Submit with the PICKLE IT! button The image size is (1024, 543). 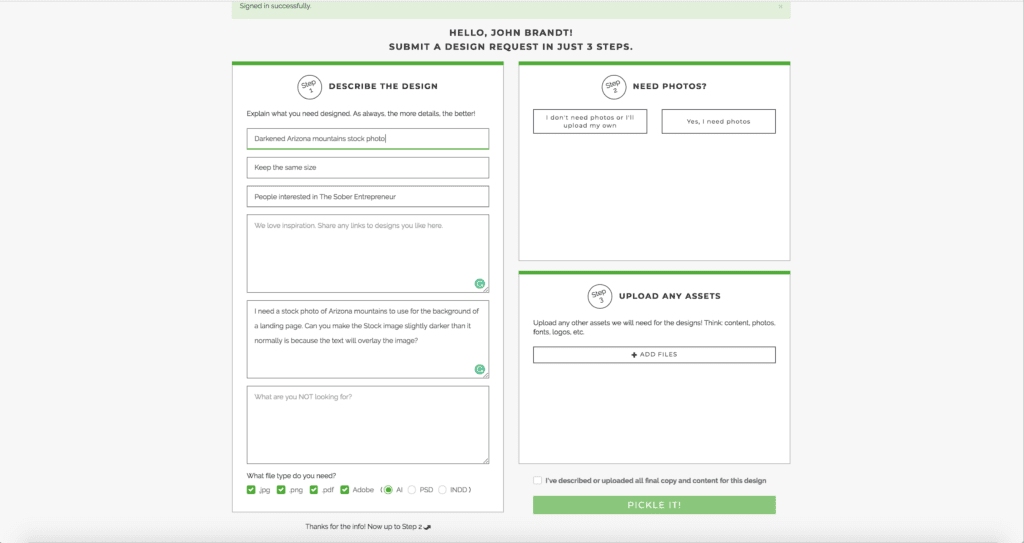coord(654,505)
